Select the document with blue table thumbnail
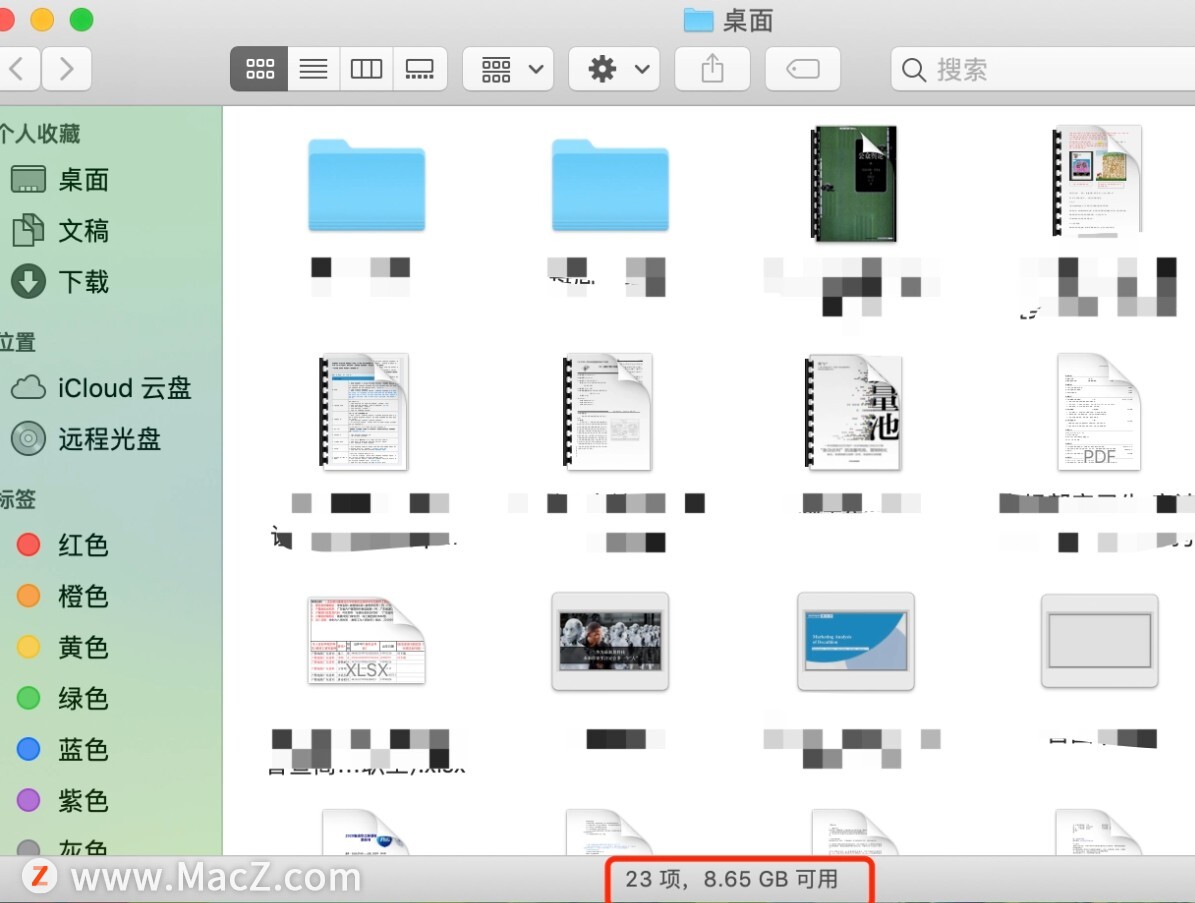 pos(364,411)
